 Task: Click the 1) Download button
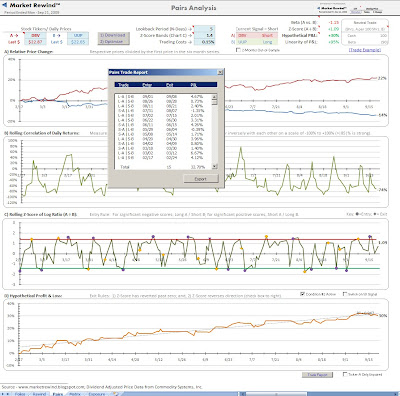[113, 35]
